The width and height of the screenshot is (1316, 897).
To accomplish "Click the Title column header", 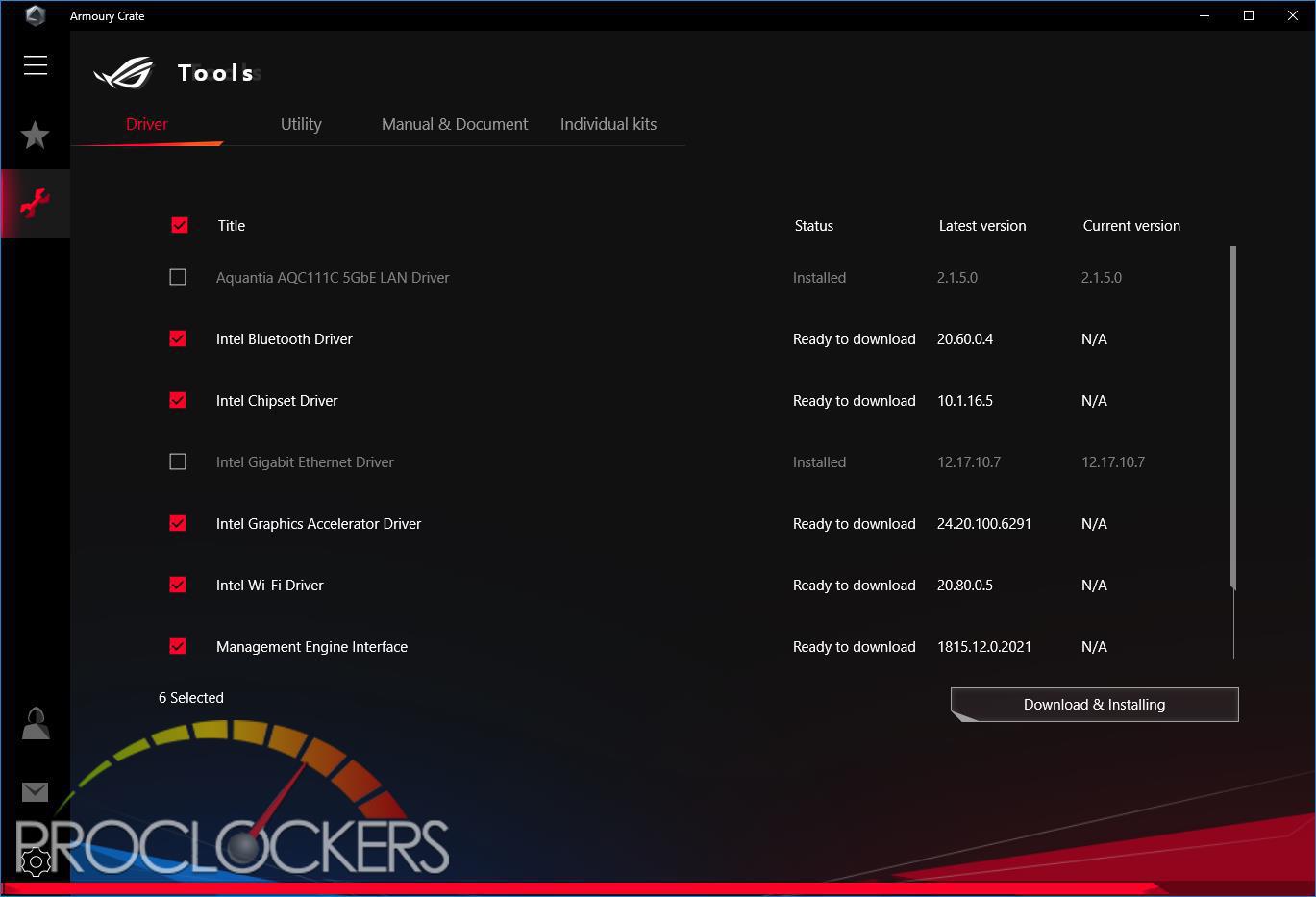I will tap(232, 226).
